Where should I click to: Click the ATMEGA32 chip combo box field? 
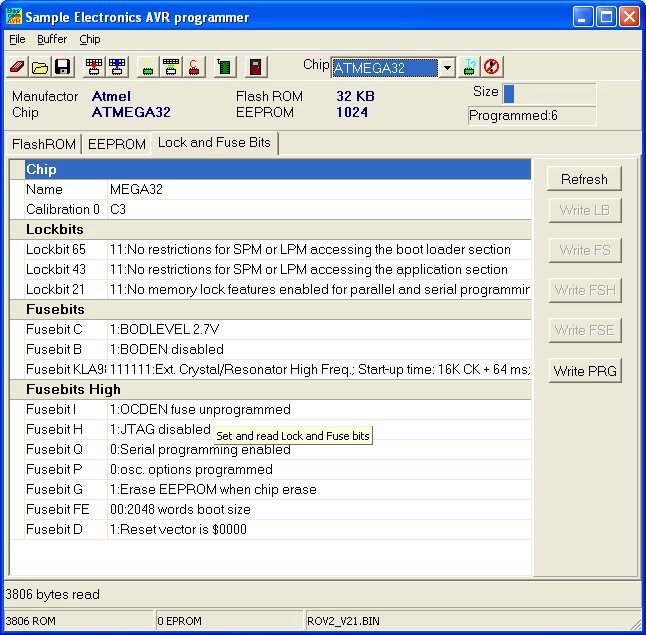tap(385, 68)
